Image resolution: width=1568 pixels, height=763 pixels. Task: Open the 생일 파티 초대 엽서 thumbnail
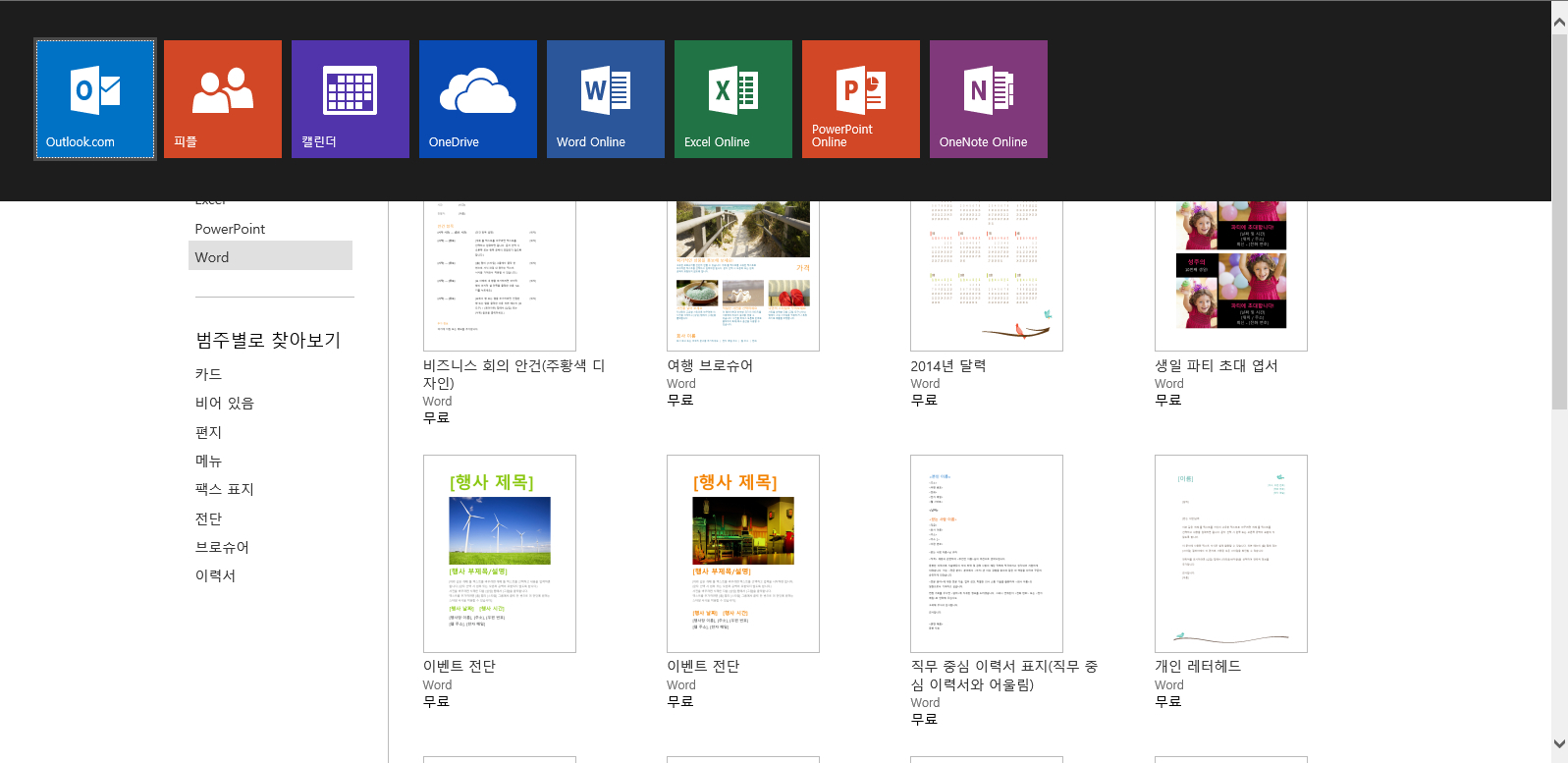coord(1231,276)
